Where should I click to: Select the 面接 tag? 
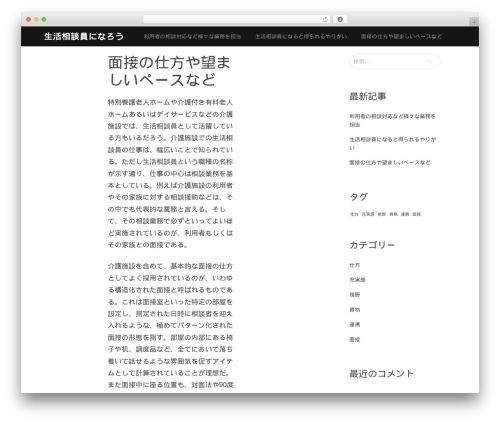click(417, 214)
